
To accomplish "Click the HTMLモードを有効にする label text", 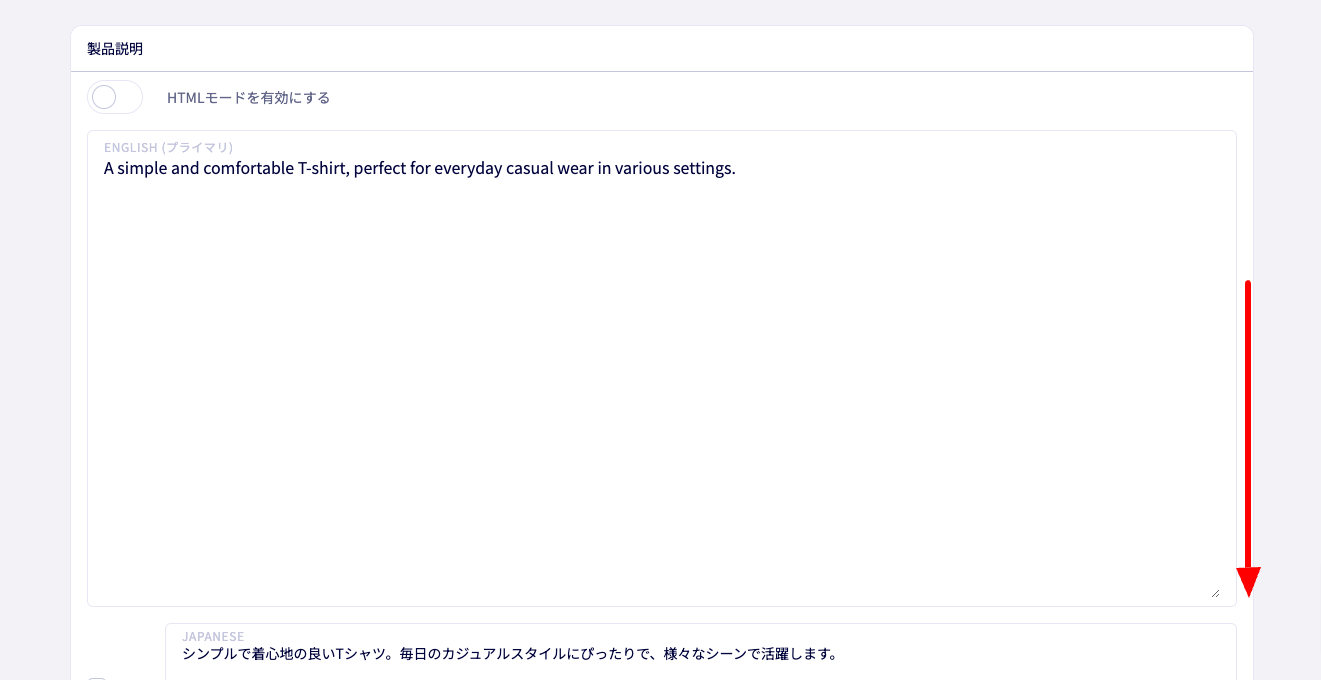I will click(248, 98).
